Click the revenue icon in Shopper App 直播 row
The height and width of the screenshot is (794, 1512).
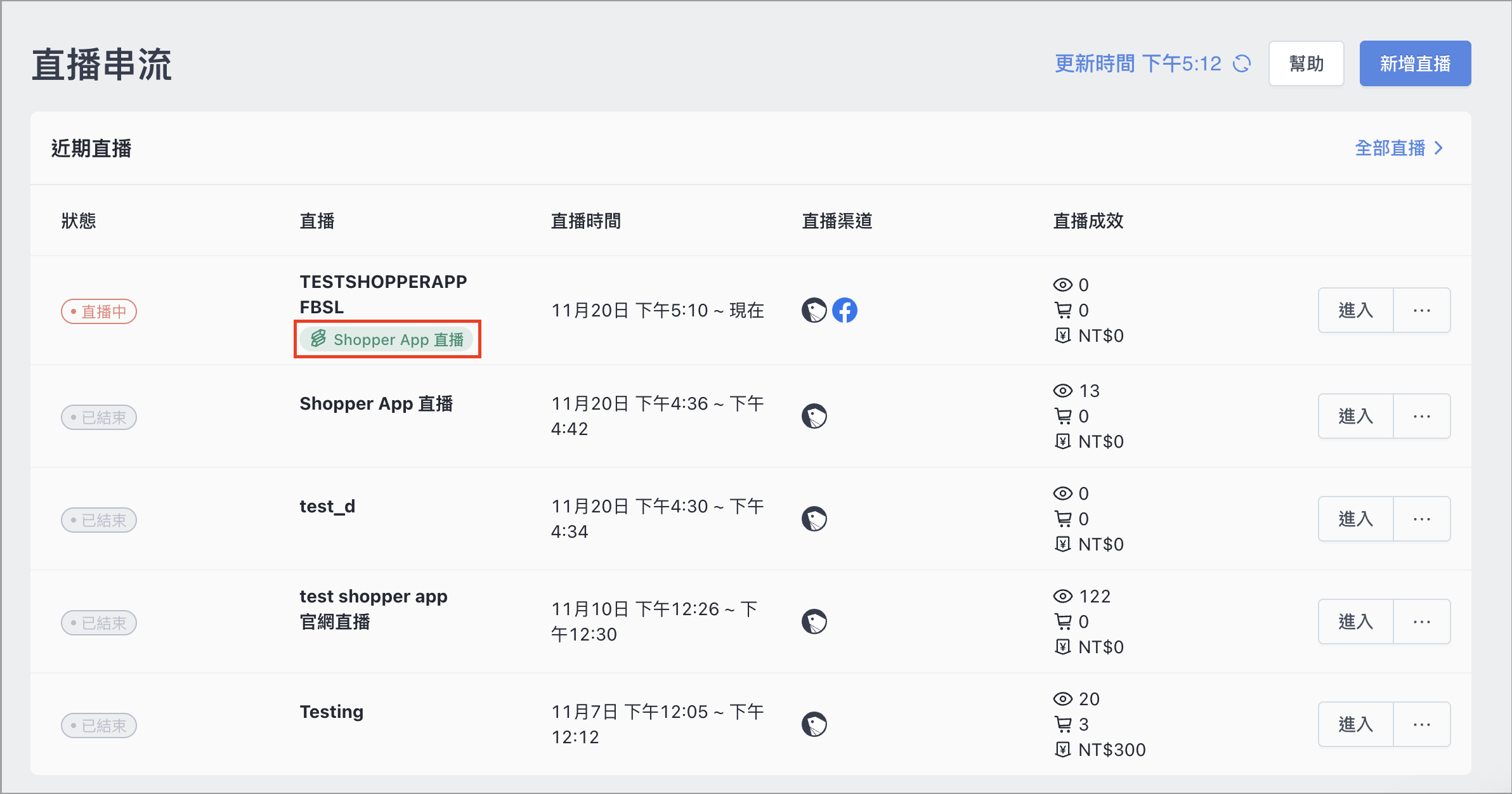pyautogui.click(x=1063, y=441)
